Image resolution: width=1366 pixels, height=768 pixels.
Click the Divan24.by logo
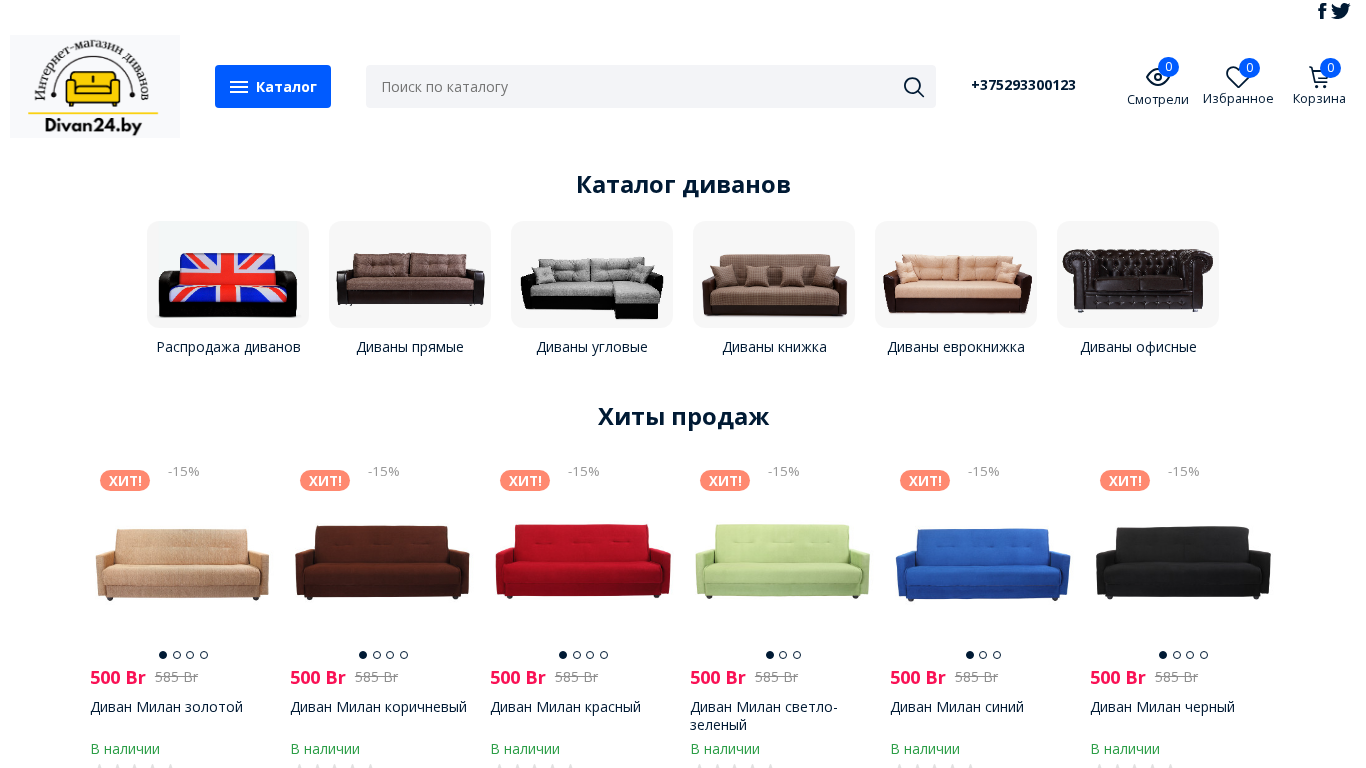coord(95,86)
